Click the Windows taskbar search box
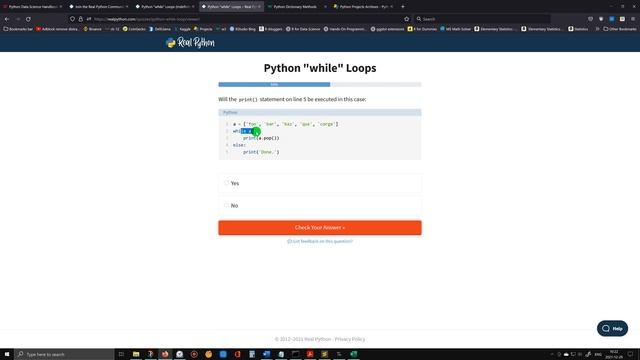The width and height of the screenshot is (640, 360). point(64,354)
